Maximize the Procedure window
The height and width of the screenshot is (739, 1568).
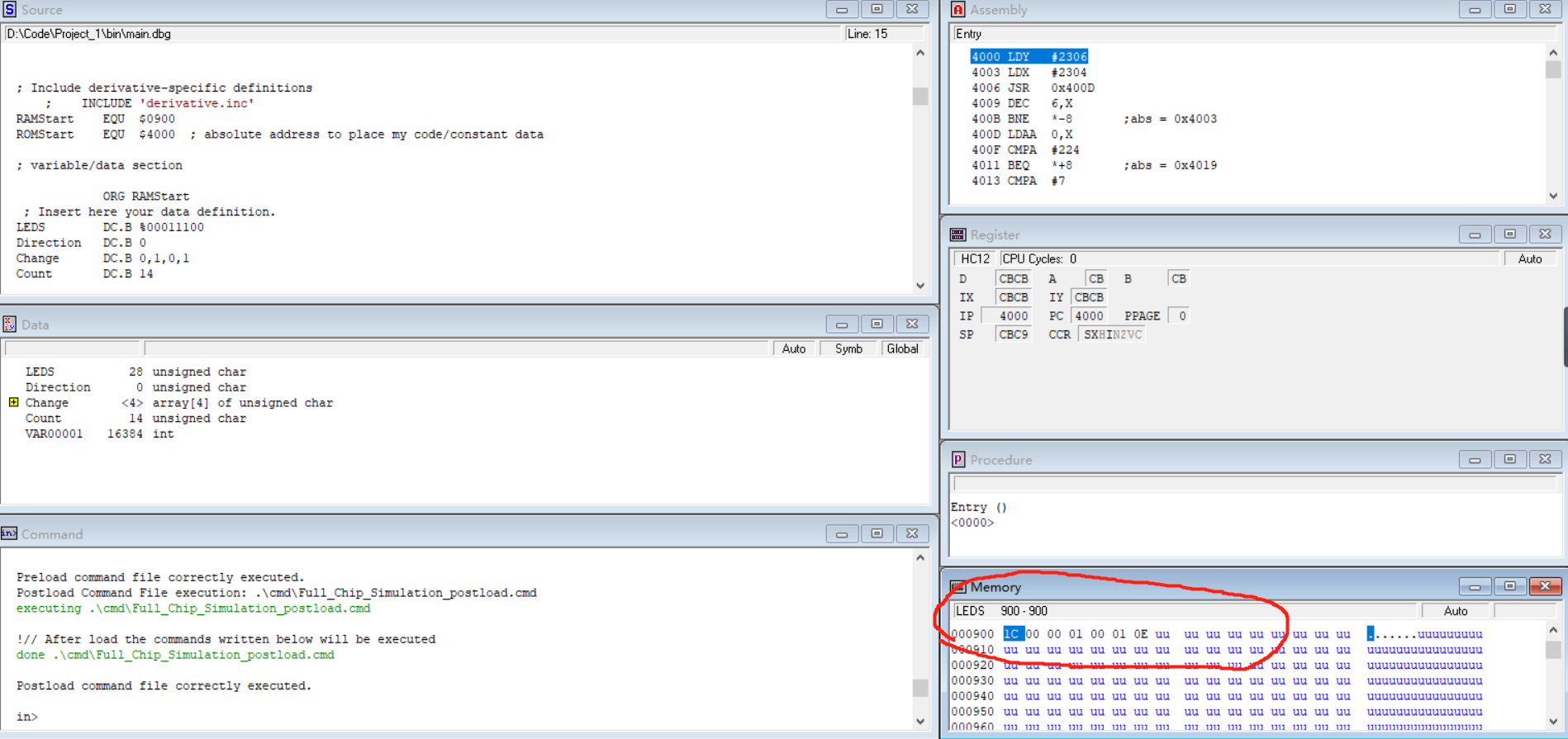(1510, 459)
